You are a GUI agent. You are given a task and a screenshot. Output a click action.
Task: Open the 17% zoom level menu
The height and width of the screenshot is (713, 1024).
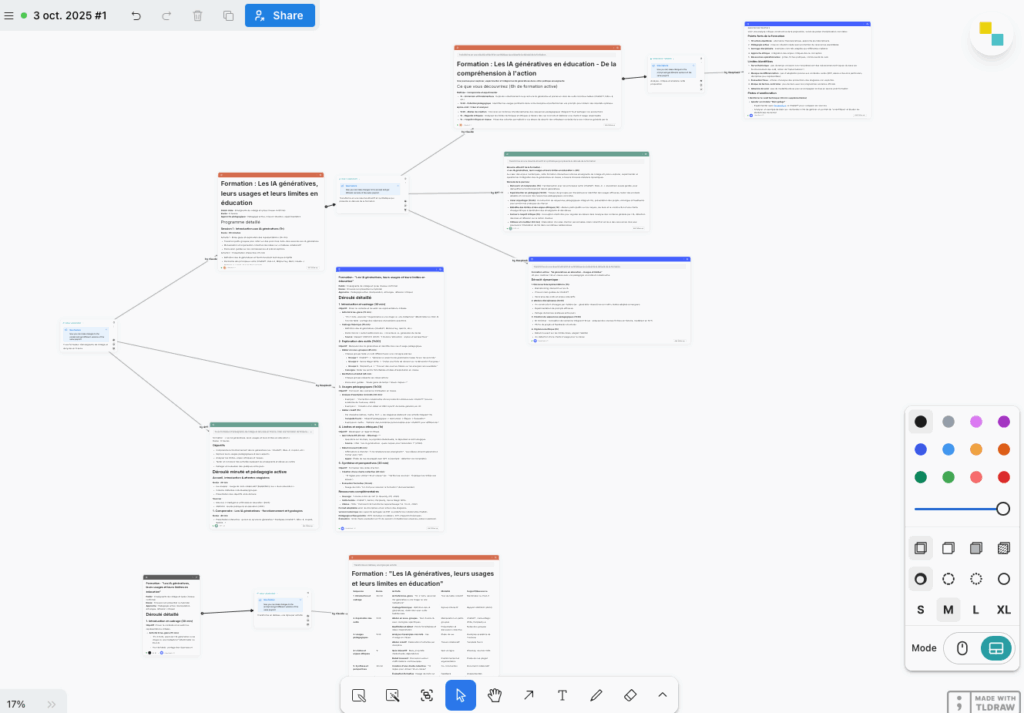(16, 704)
